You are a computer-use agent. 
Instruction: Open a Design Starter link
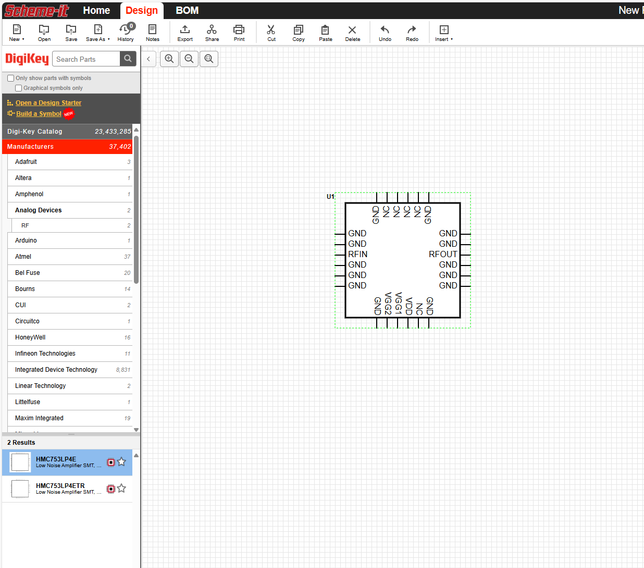(x=48, y=103)
